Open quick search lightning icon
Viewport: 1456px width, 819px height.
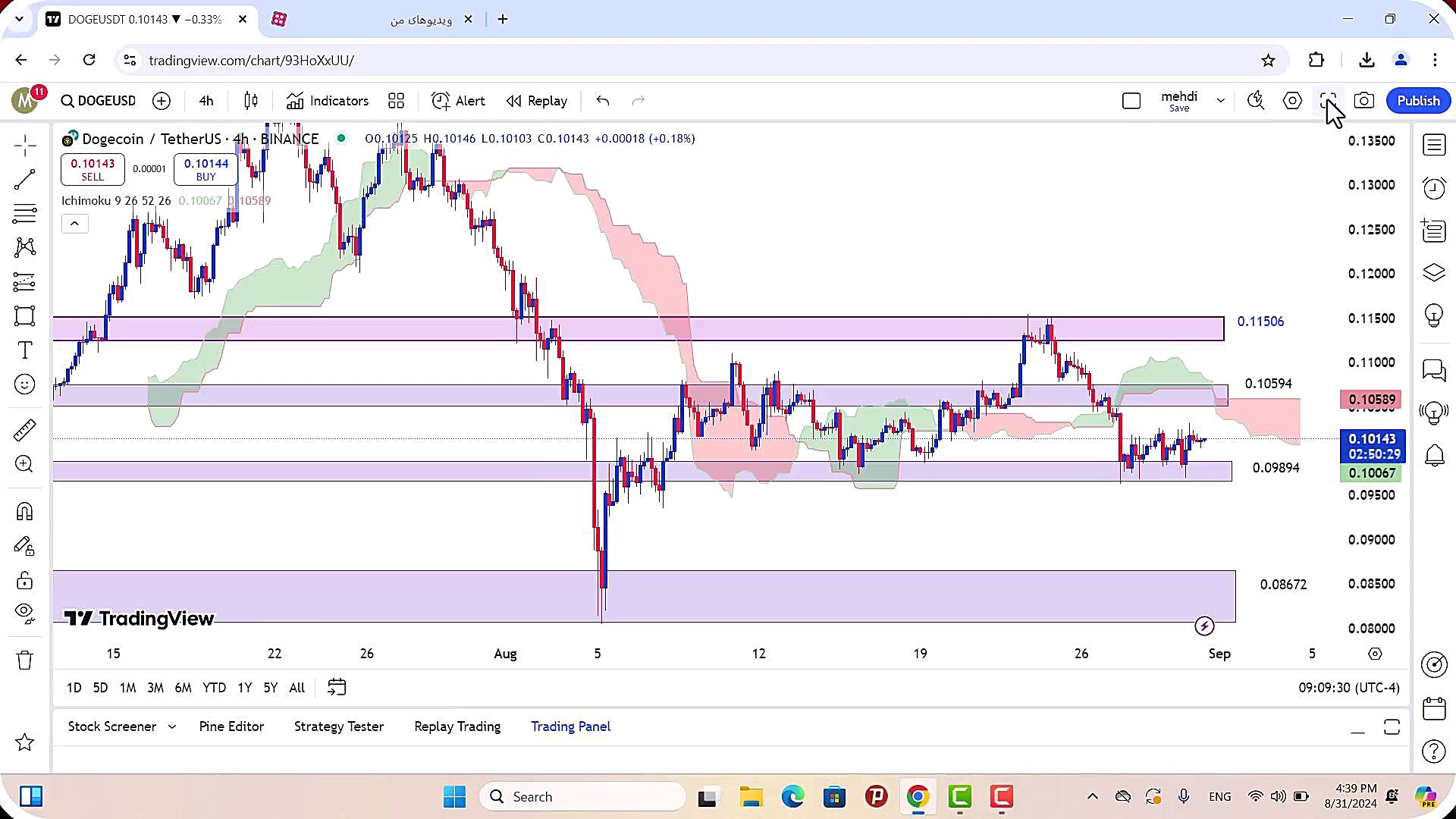pos(1256,101)
